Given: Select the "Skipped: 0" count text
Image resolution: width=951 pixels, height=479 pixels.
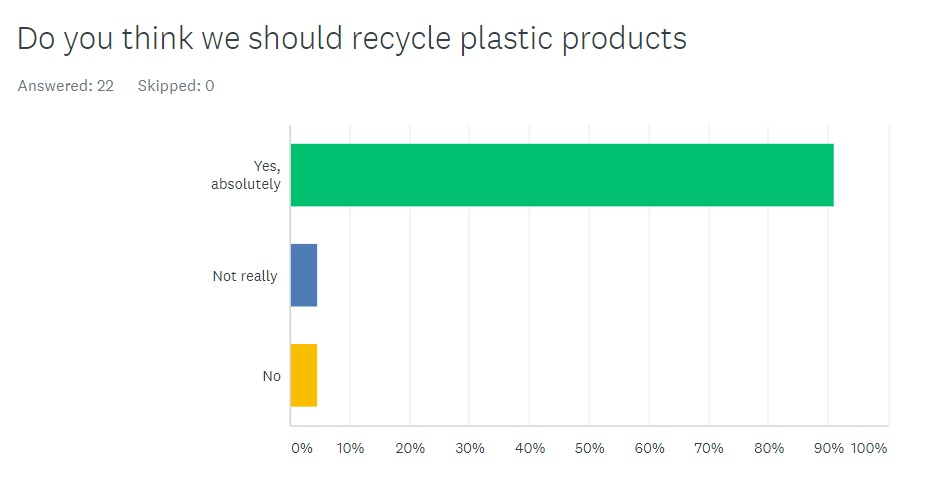Looking at the screenshot, I should (x=176, y=86).
